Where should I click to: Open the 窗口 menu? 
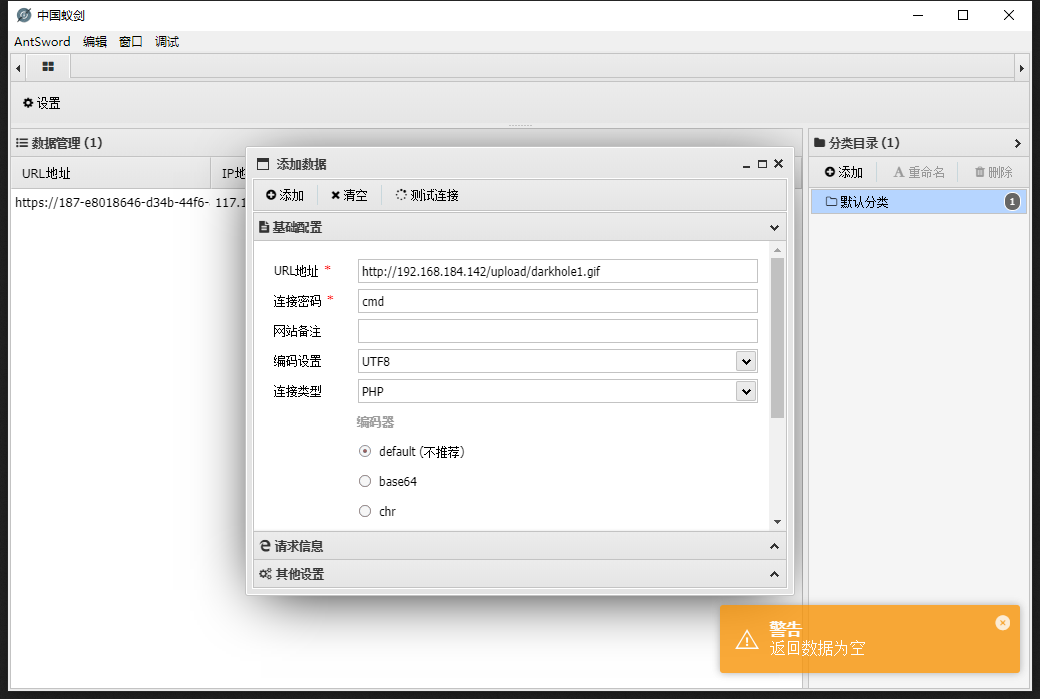point(131,42)
